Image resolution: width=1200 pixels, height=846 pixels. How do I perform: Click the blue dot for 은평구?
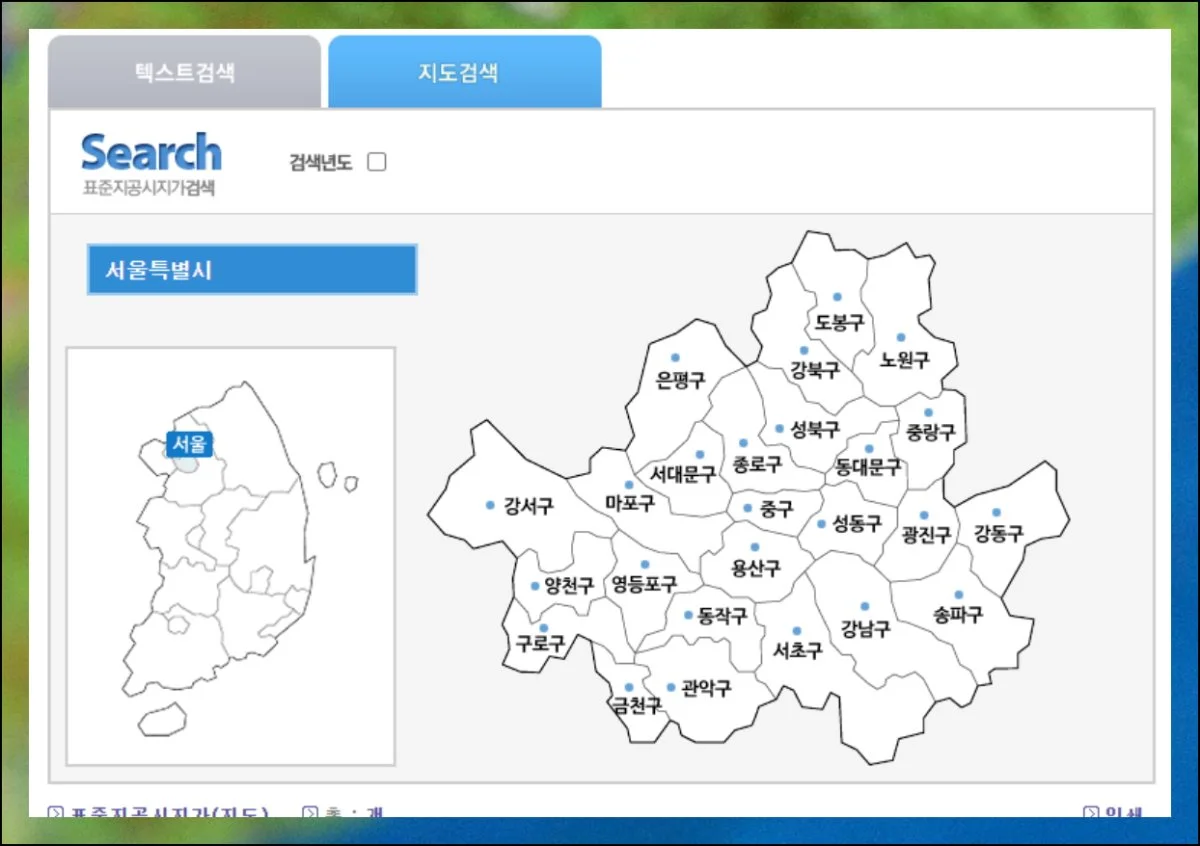[x=675, y=357]
